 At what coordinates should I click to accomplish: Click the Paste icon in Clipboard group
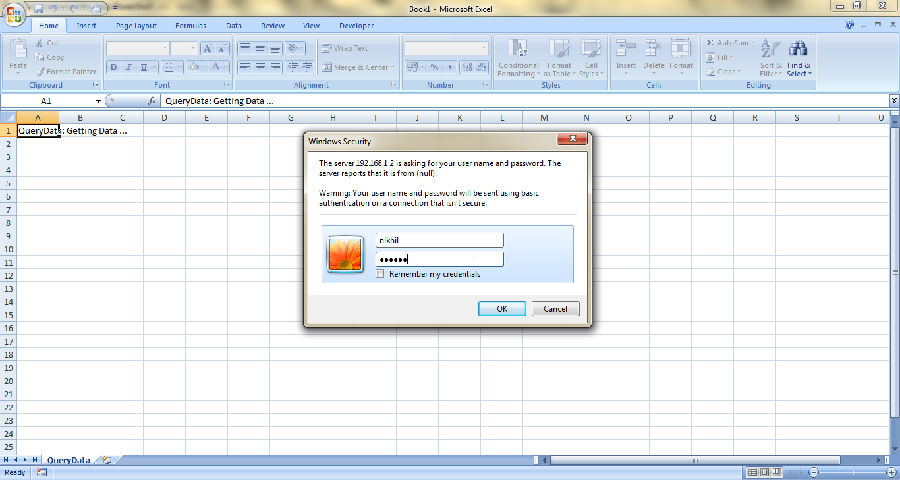[x=18, y=50]
